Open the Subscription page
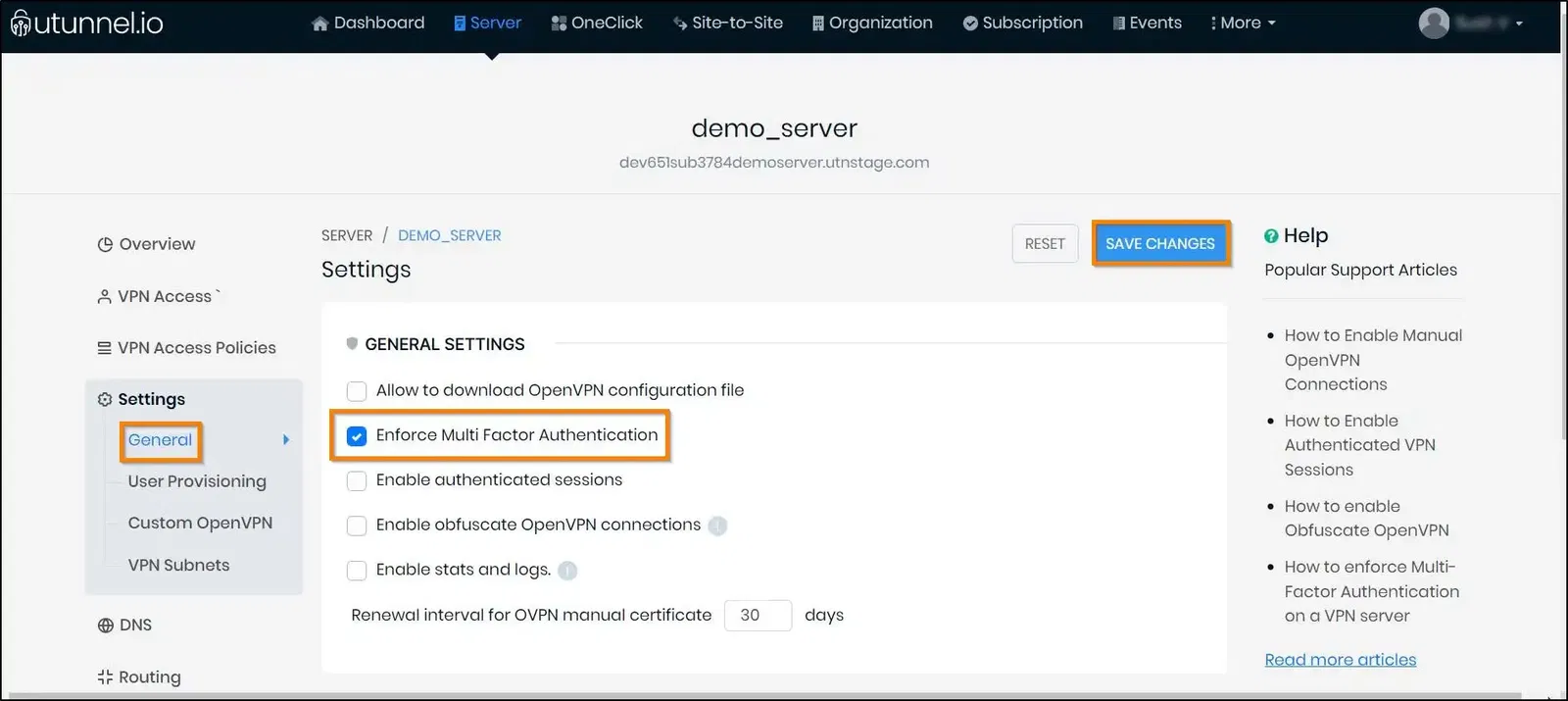Image resolution: width=1568 pixels, height=701 pixels. tap(1023, 23)
